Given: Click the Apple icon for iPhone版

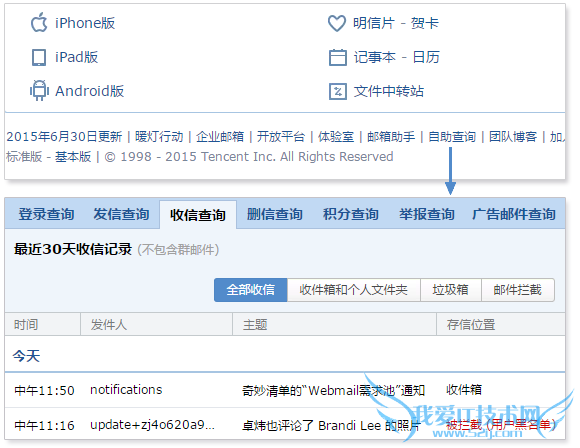Looking at the screenshot, I should click(39, 22).
